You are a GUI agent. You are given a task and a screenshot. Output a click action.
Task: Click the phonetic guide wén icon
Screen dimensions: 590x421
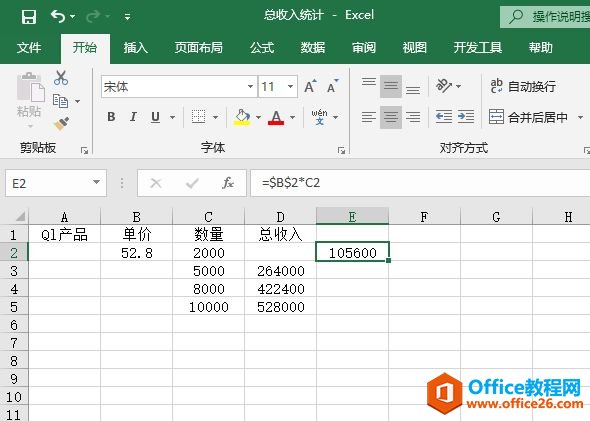coord(319,117)
